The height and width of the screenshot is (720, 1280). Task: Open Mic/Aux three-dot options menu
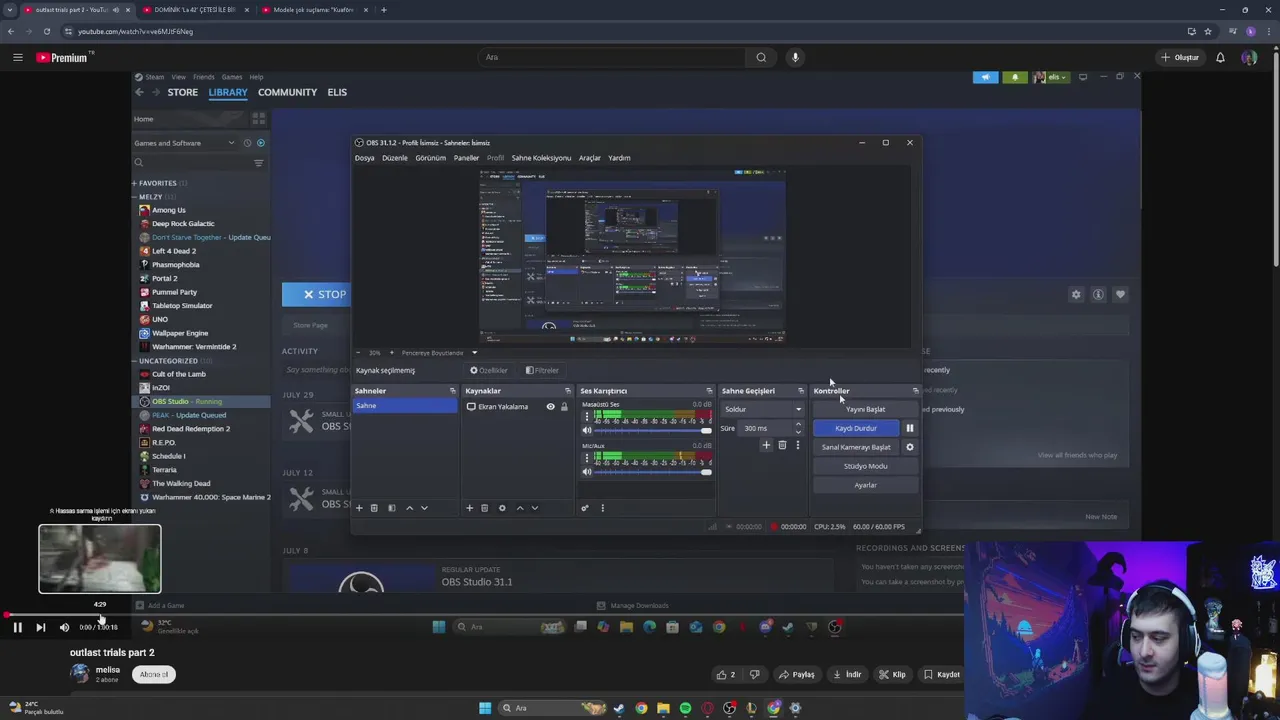(587, 458)
